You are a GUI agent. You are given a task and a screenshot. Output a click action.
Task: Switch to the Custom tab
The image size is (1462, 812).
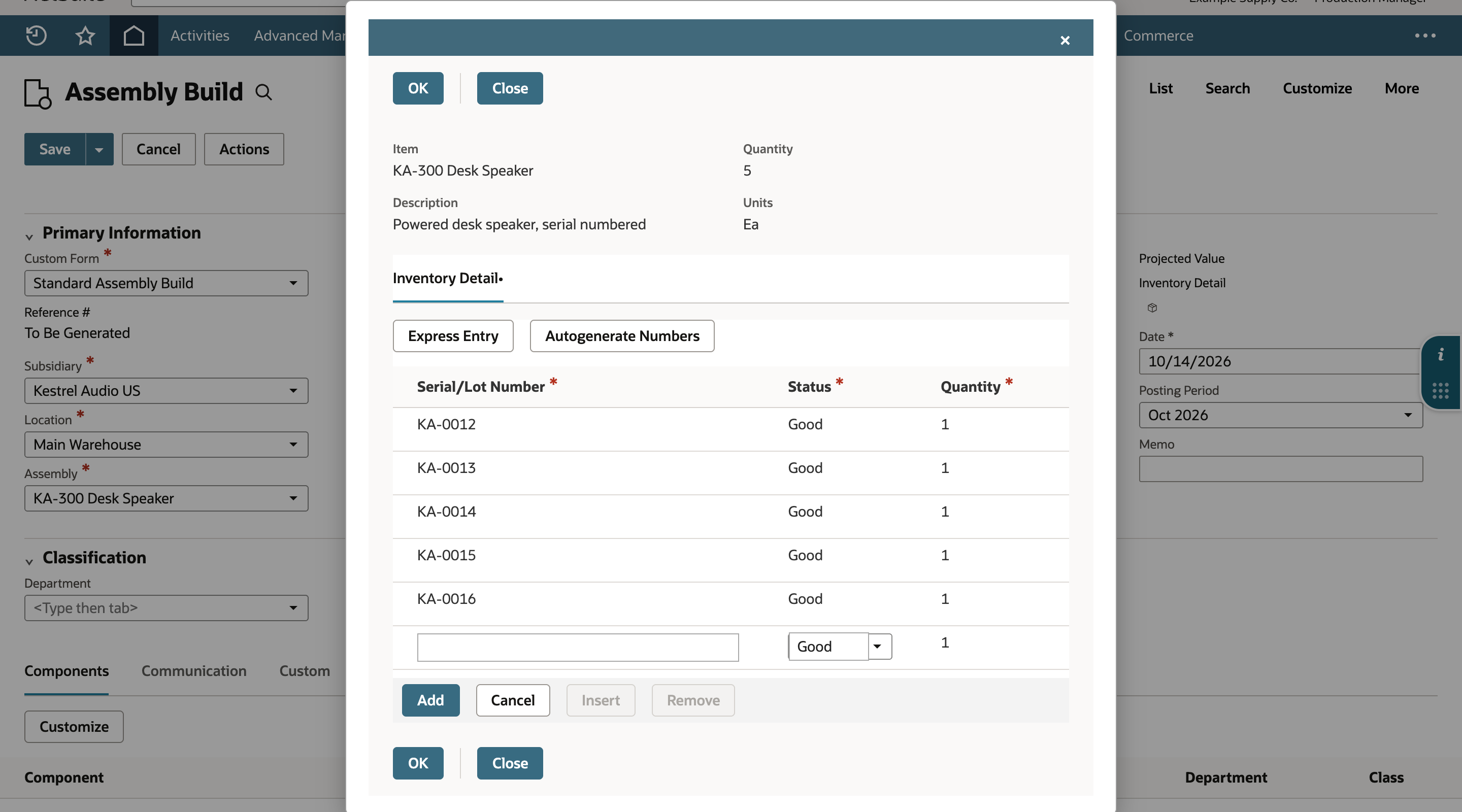(304, 671)
